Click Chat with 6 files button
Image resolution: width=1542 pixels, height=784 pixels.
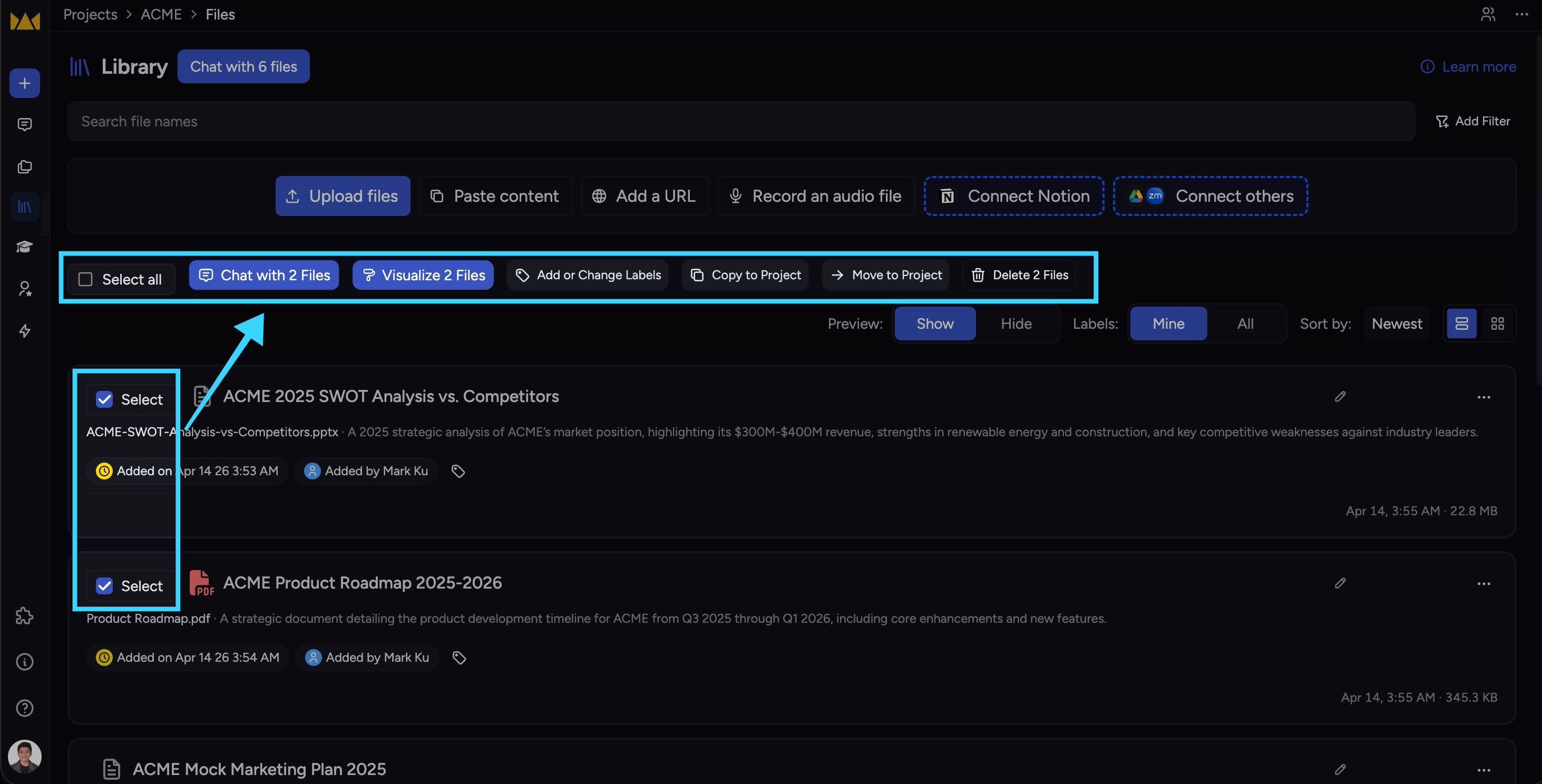tap(243, 66)
